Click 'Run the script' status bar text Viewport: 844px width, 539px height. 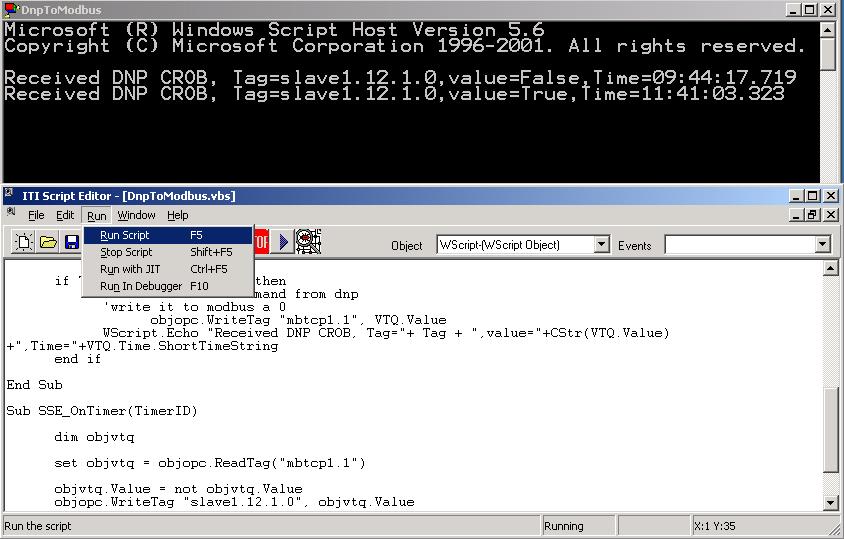(38, 526)
